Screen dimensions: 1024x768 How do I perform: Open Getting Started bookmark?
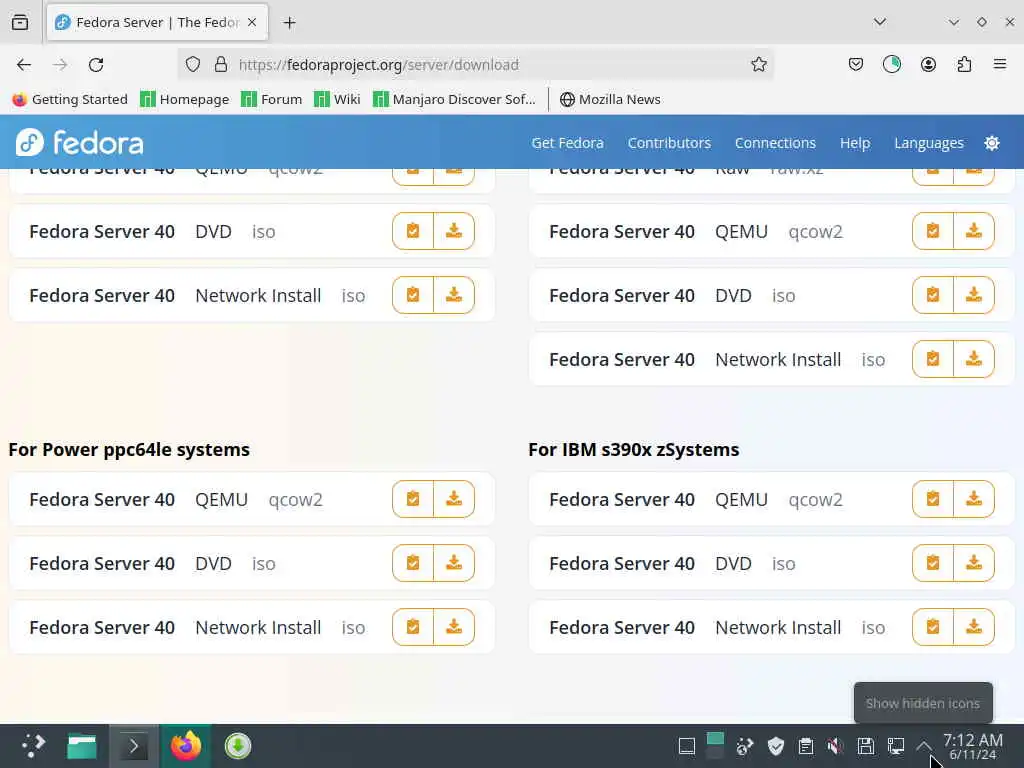coord(70,99)
